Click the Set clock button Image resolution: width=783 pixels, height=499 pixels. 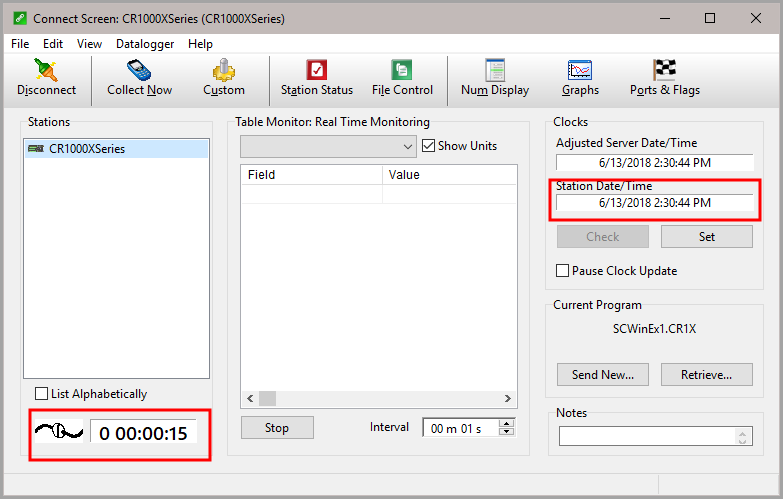tap(707, 237)
